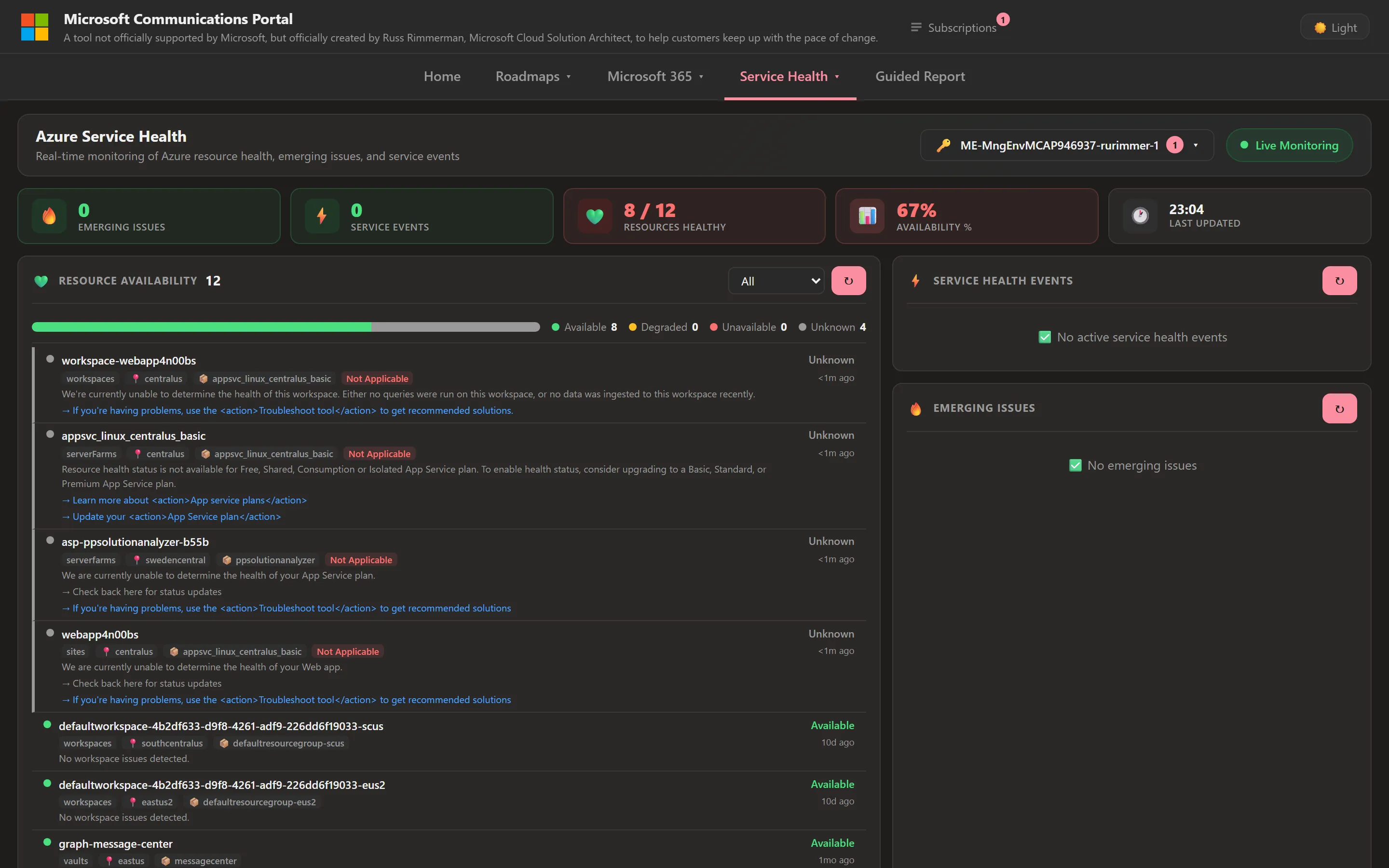Toggle the Available 8 legend filter
This screenshot has height=868, width=1389.
point(585,327)
